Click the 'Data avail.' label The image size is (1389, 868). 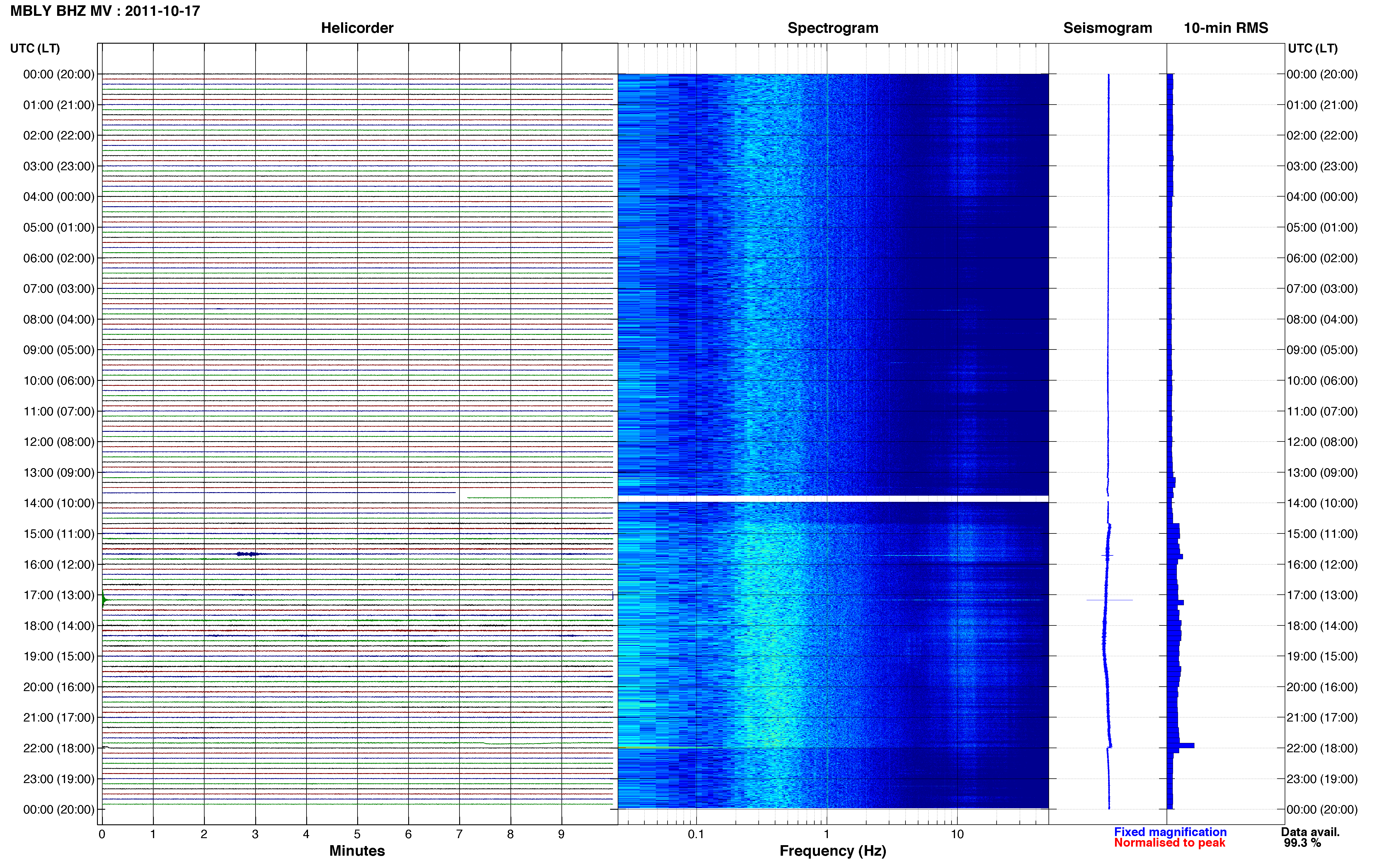pos(1310,832)
